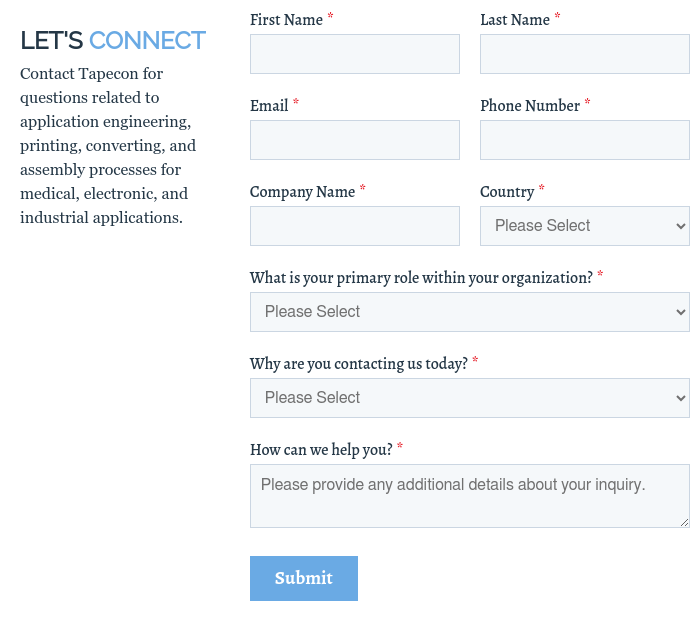Image resolution: width=700 pixels, height=629 pixels.
Task: Focus the Company Name text box
Action: click(354, 226)
